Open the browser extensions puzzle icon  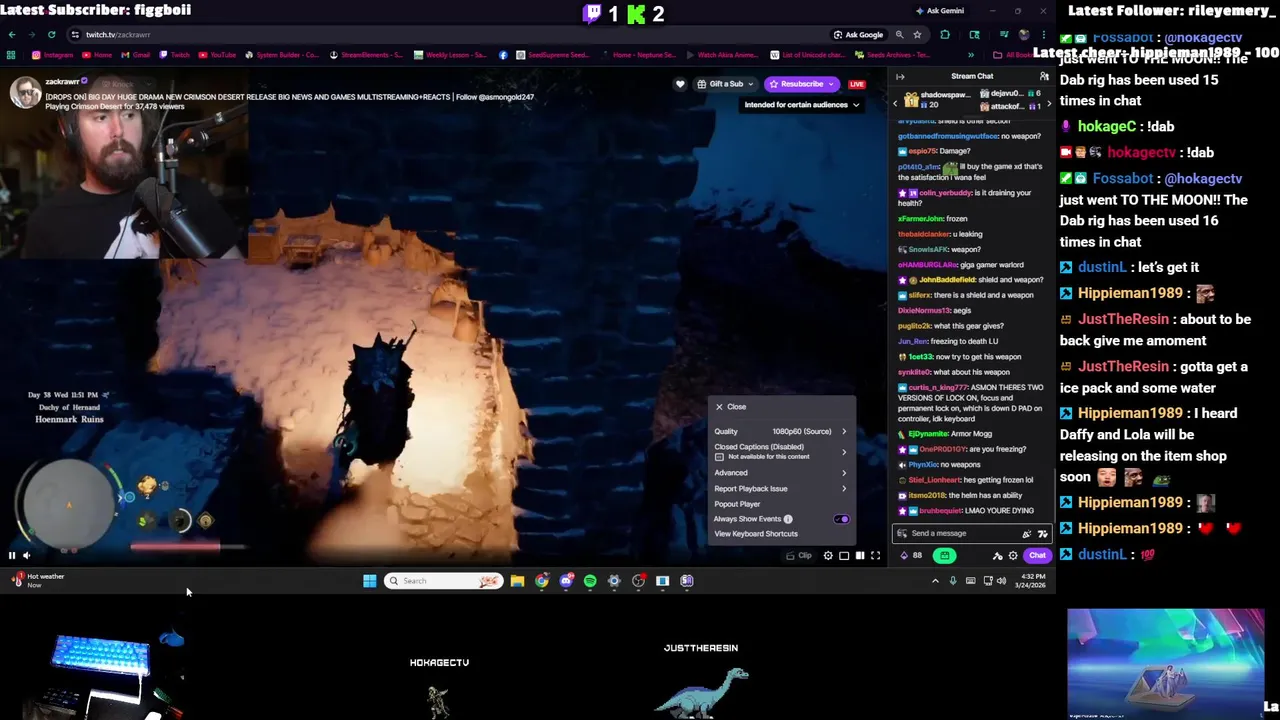pyautogui.click(x=945, y=35)
